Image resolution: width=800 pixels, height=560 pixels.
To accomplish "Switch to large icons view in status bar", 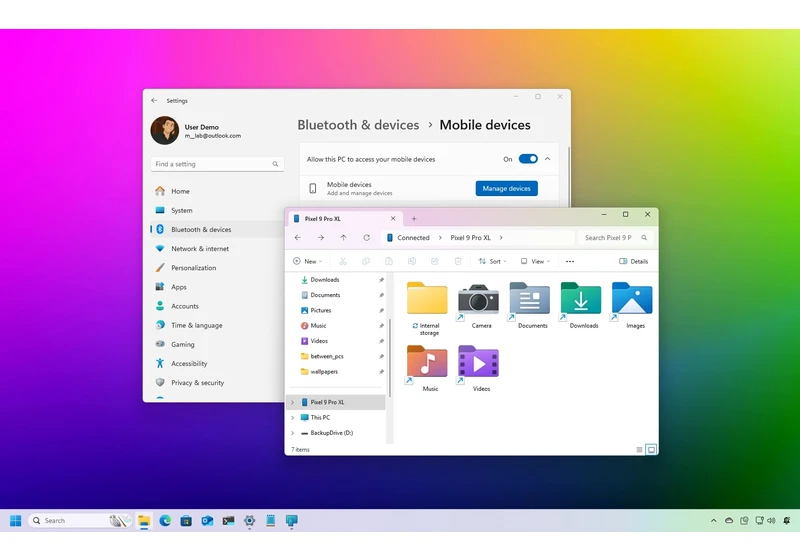I will [x=651, y=450].
